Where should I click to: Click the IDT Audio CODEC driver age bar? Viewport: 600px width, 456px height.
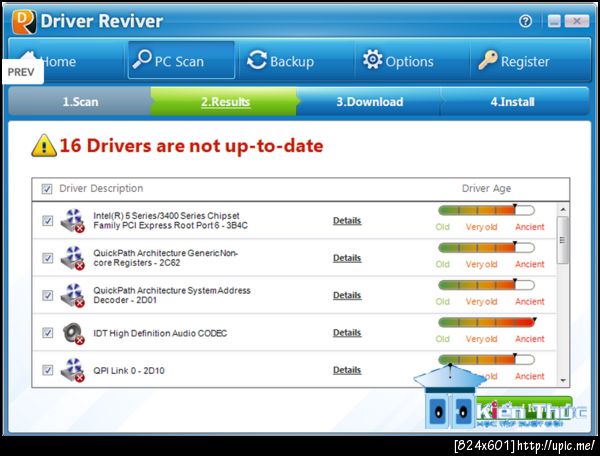tap(486, 322)
